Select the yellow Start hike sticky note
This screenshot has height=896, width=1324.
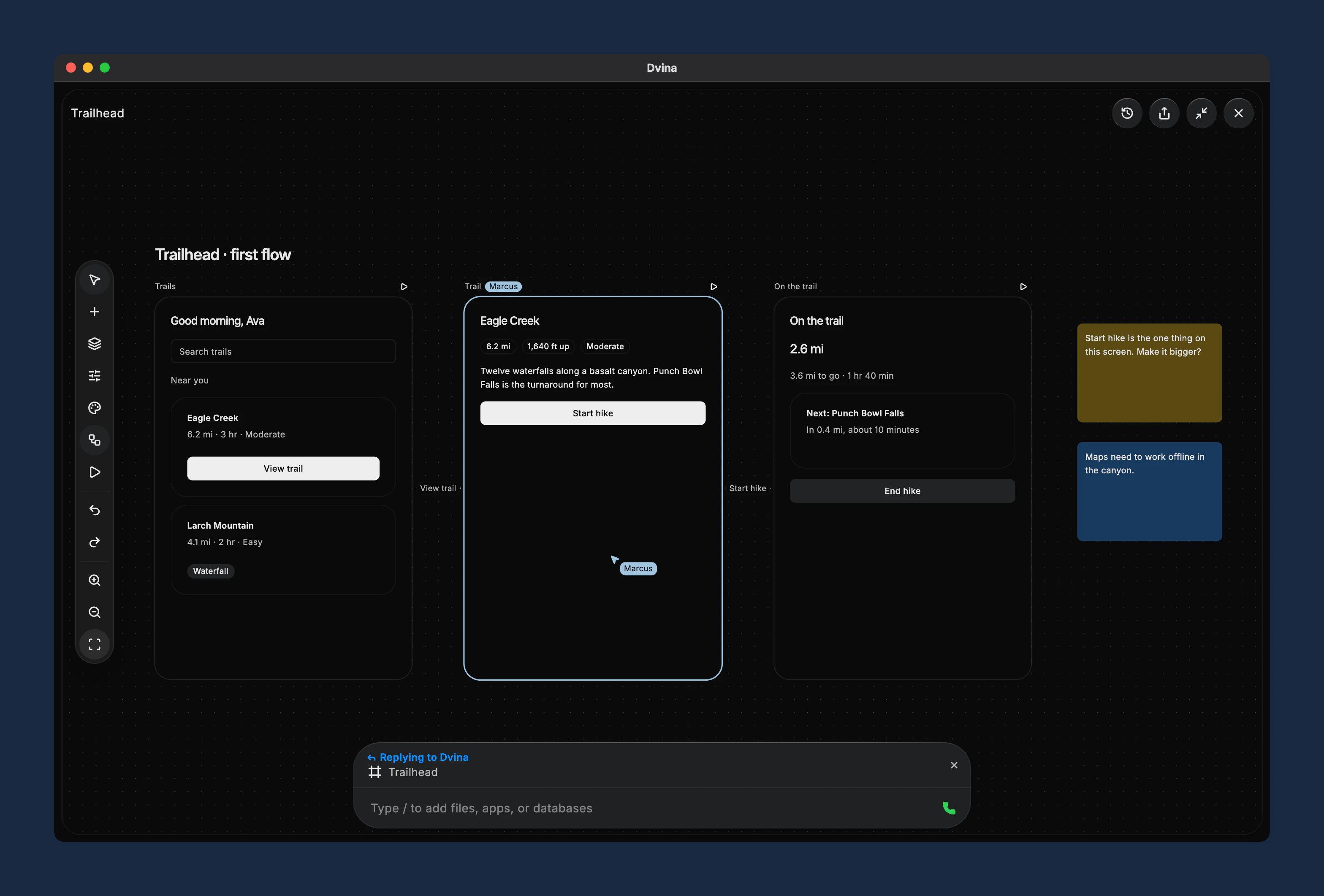point(1149,372)
